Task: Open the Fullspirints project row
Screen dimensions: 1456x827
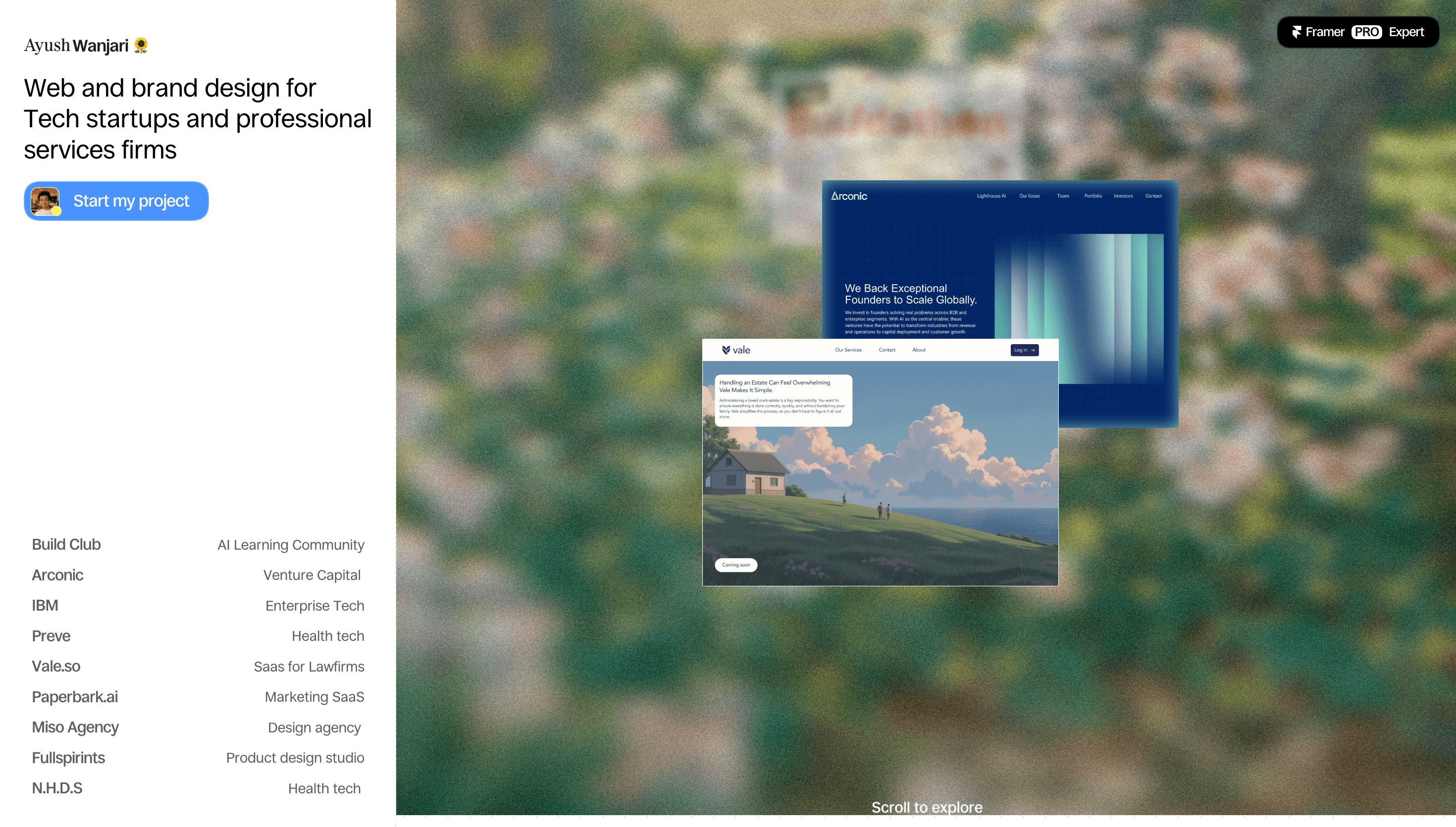Action: point(198,758)
